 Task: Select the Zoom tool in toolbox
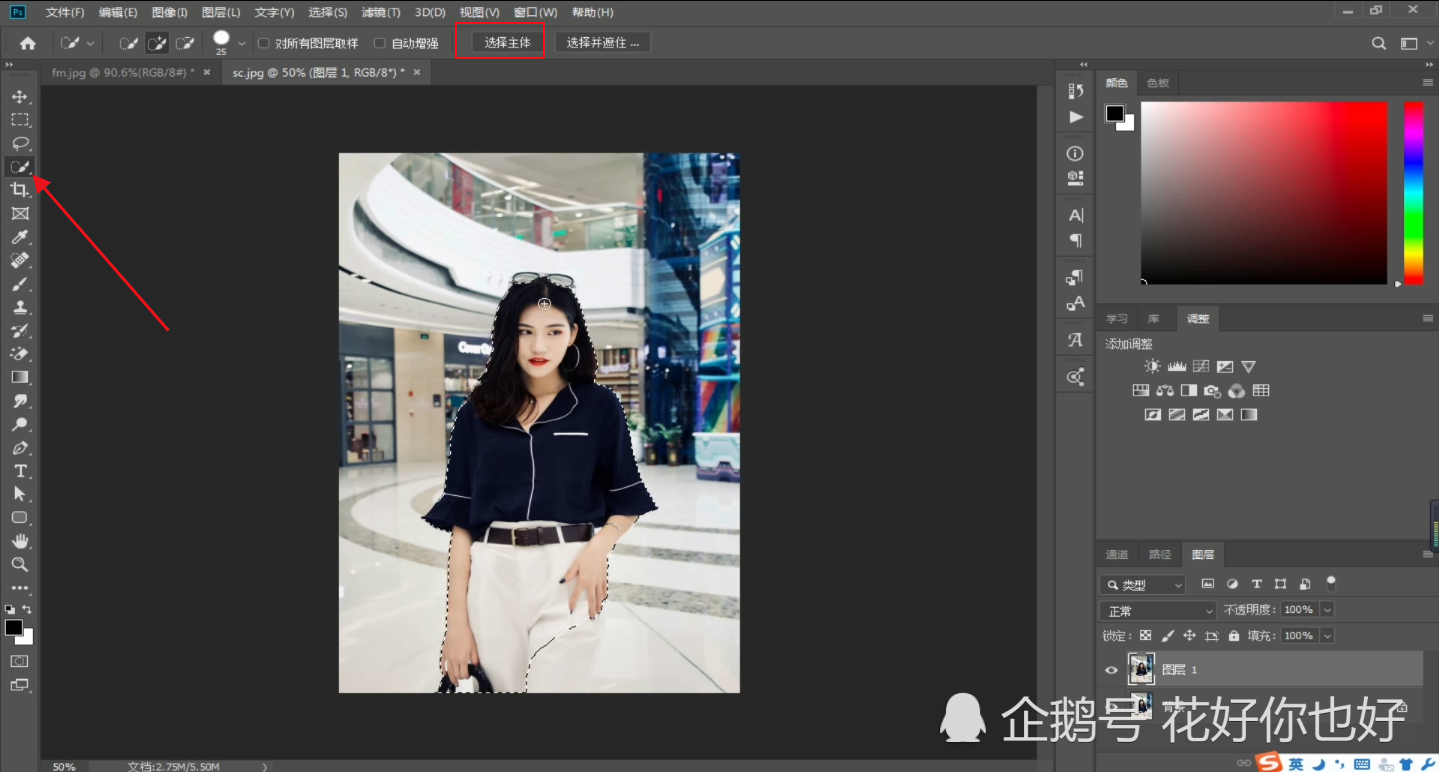pos(19,565)
